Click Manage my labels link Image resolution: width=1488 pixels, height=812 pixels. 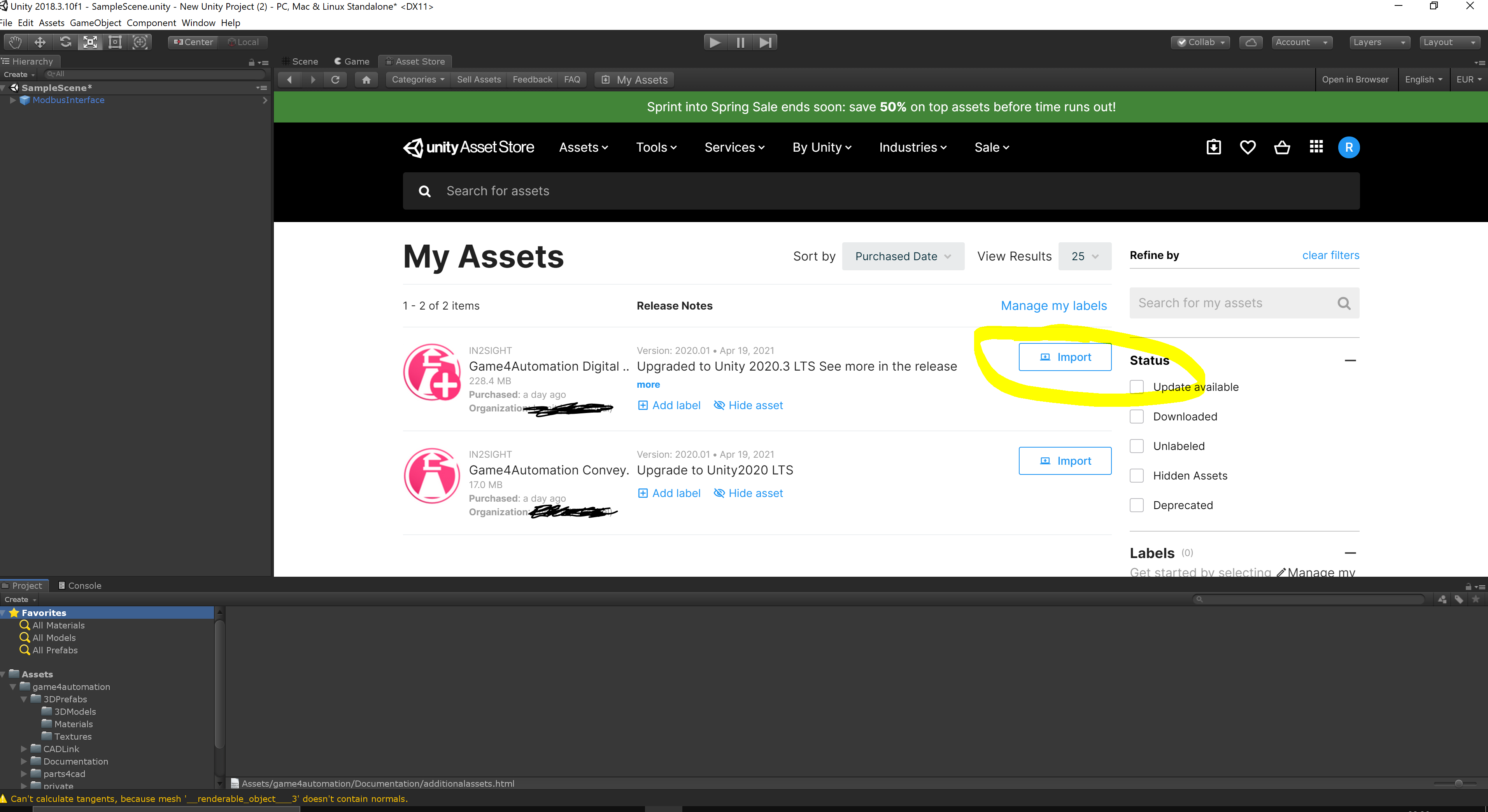tap(1053, 306)
